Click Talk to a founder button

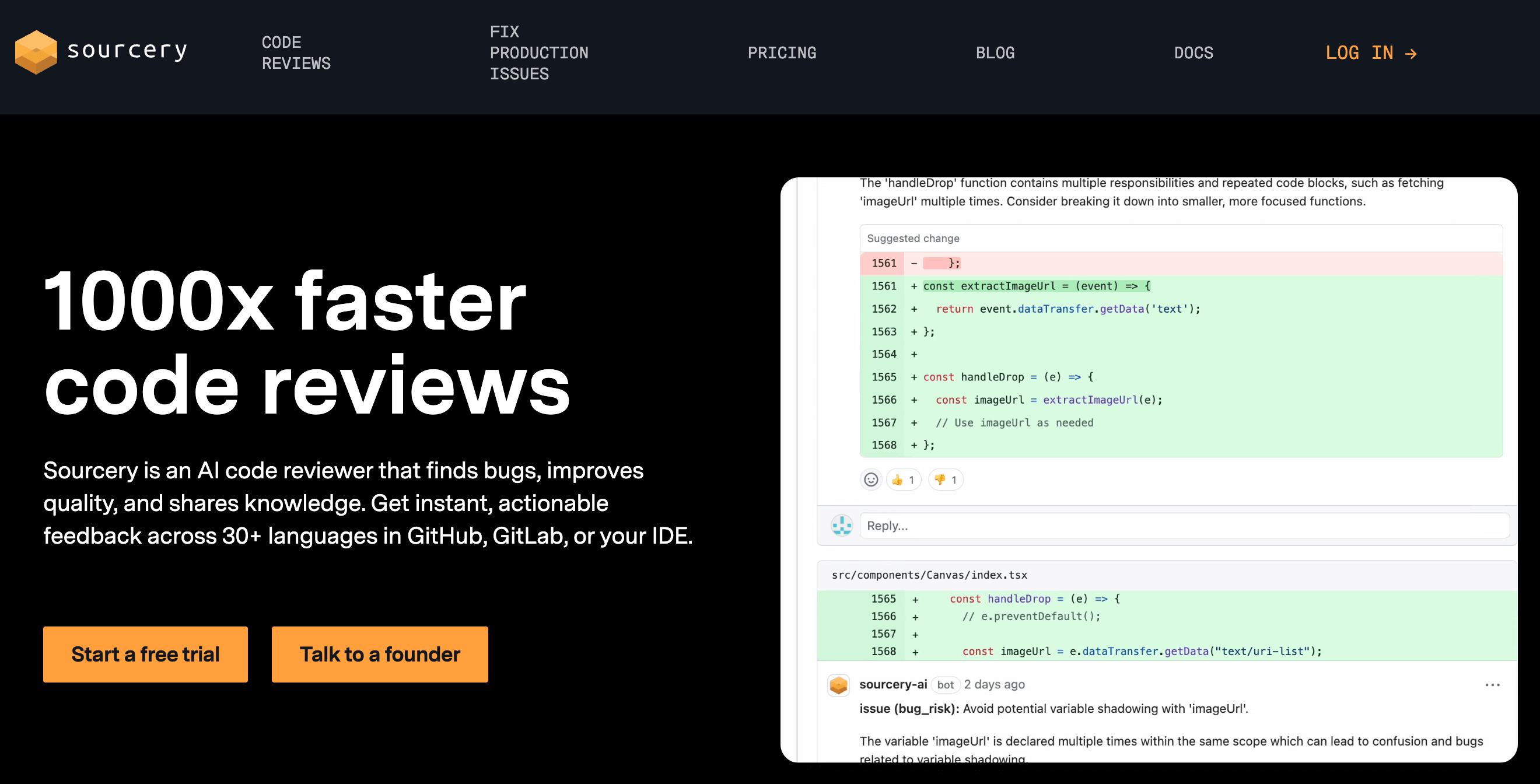point(380,654)
